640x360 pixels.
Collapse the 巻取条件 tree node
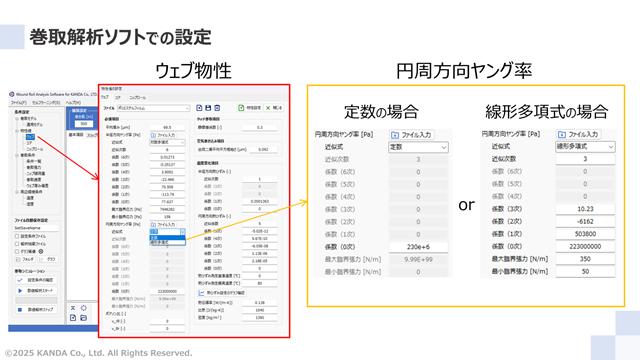[x=17, y=156]
